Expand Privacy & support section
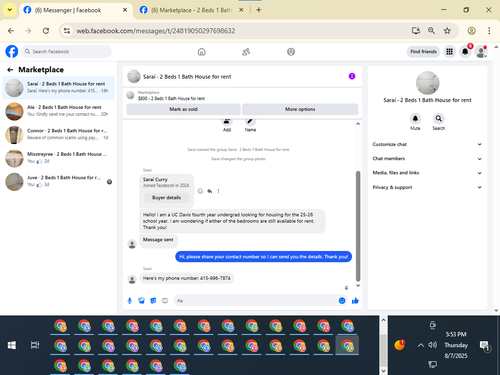500x375 pixels. [427, 187]
